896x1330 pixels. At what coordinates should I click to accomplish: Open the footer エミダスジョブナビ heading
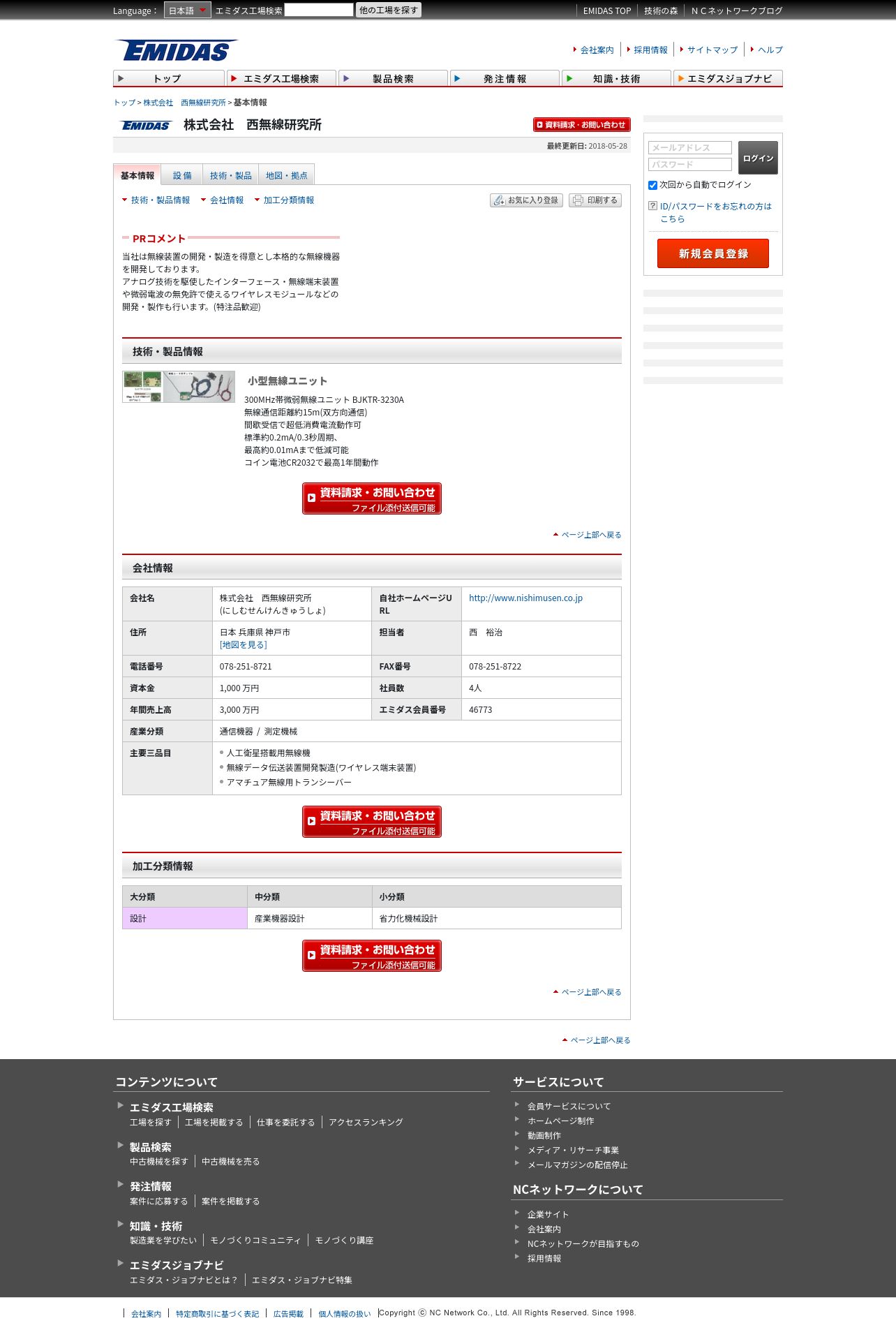[177, 1265]
